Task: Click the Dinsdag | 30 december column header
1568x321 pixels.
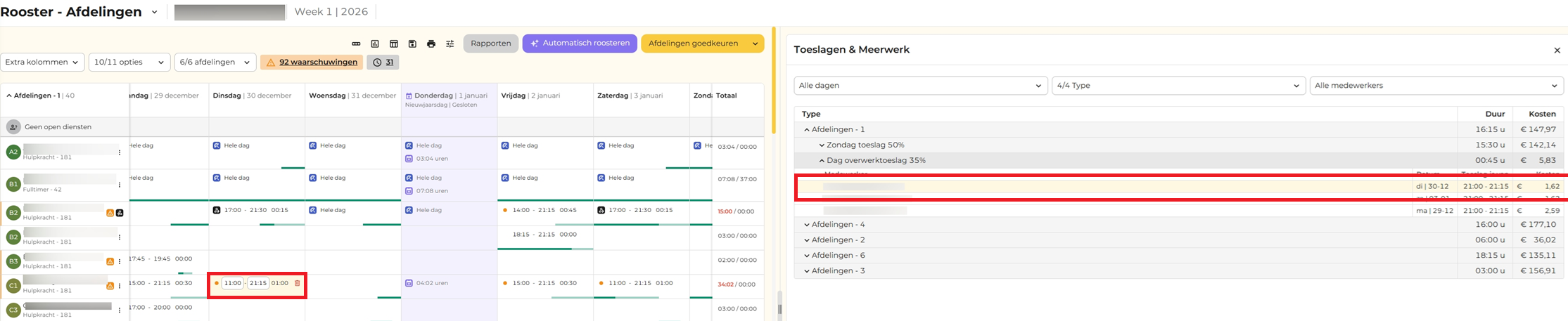Action: coord(252,96)
